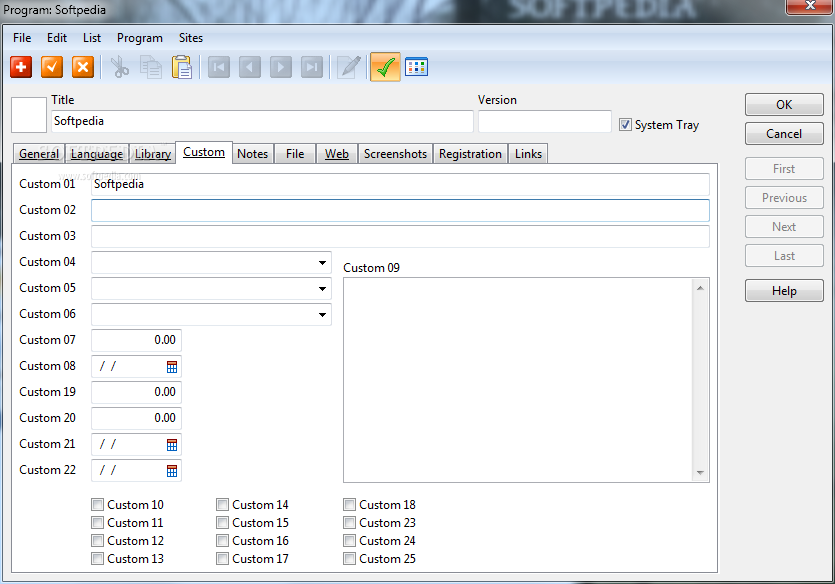Screen dimensions: 835x584
Task: Switch to the Screenshots tab
Action: tap(395, 154)
